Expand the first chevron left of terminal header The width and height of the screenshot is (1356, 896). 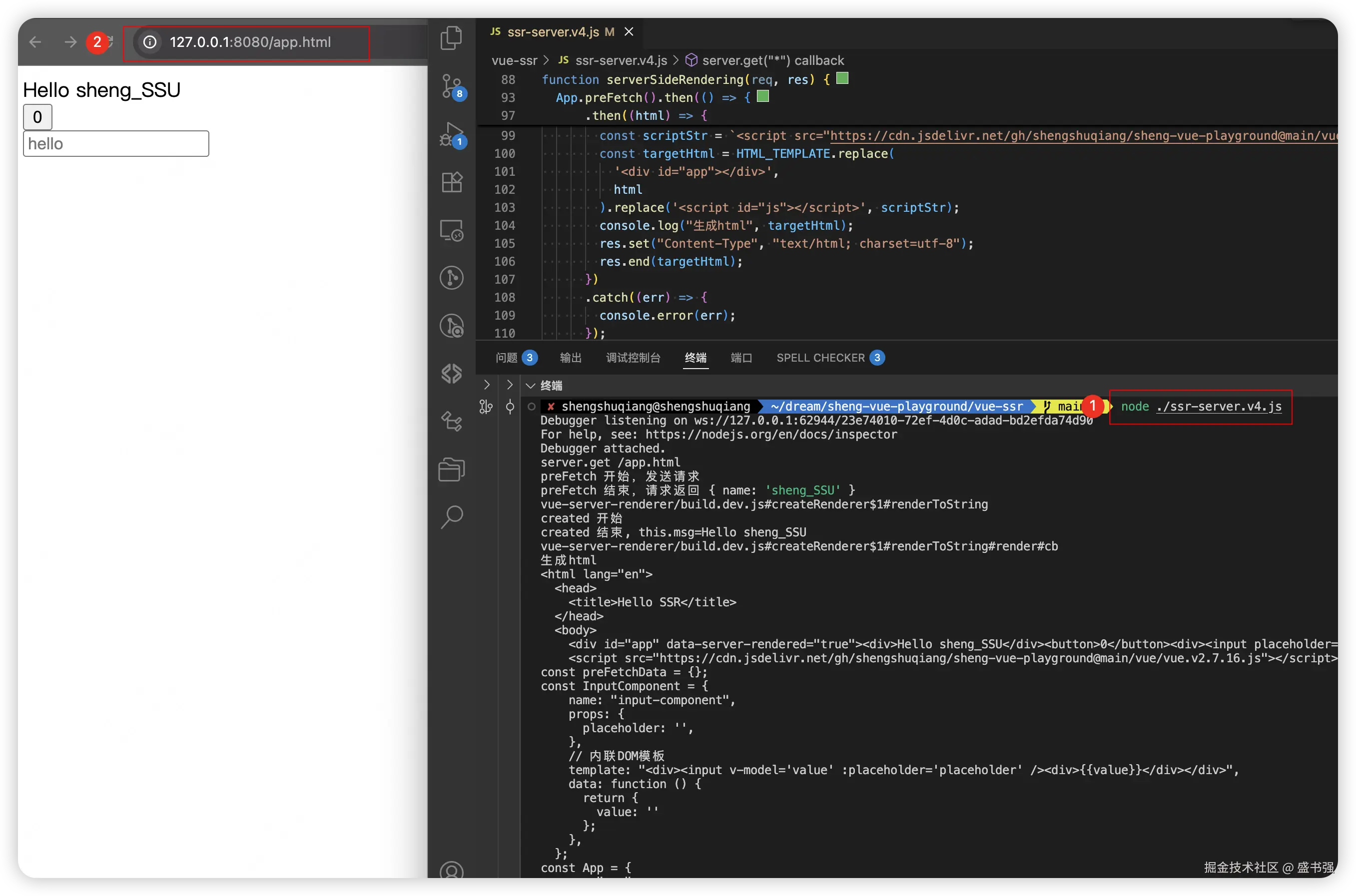click(487, 385)
